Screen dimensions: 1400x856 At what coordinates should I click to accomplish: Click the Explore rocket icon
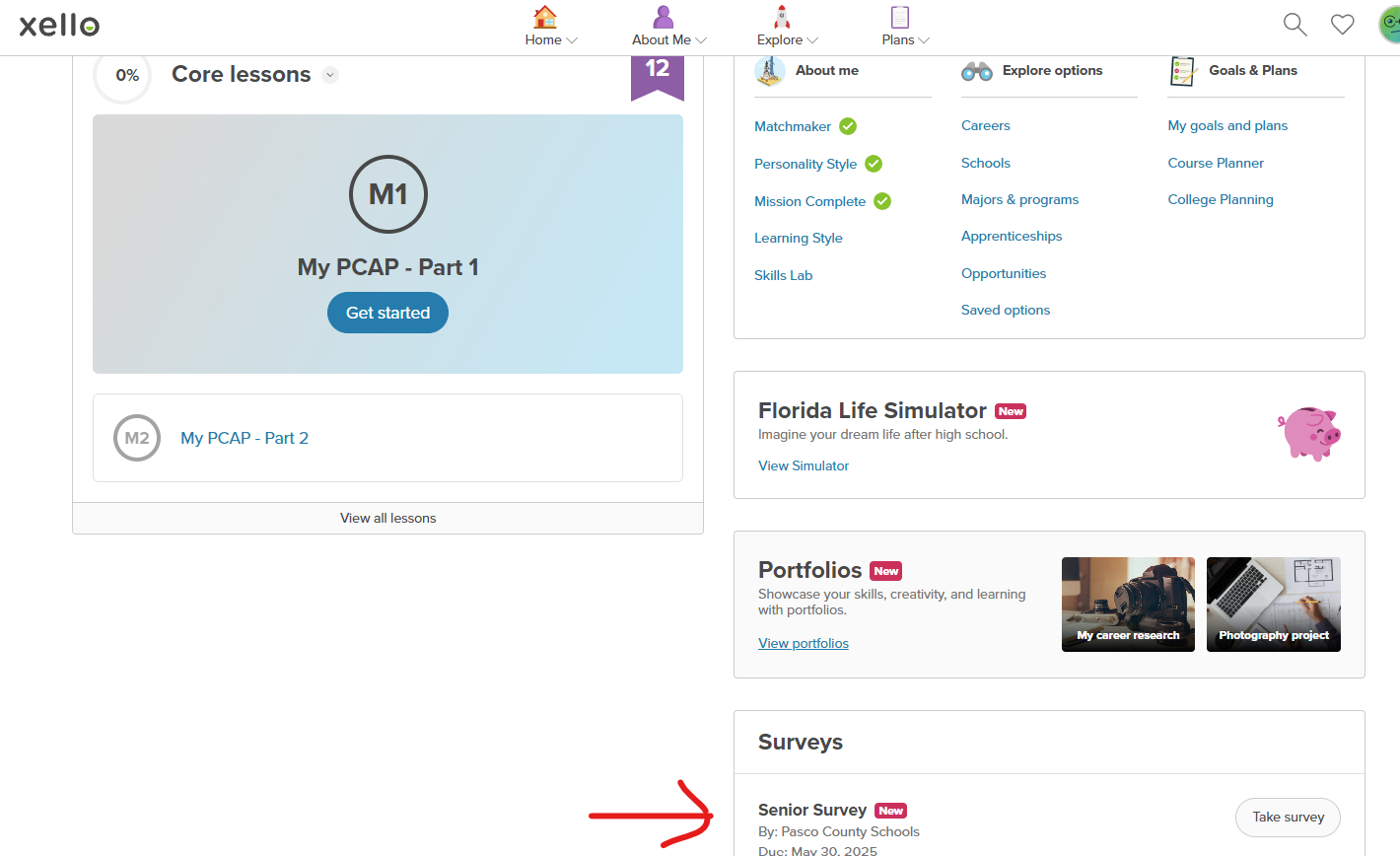coord(781,17)
